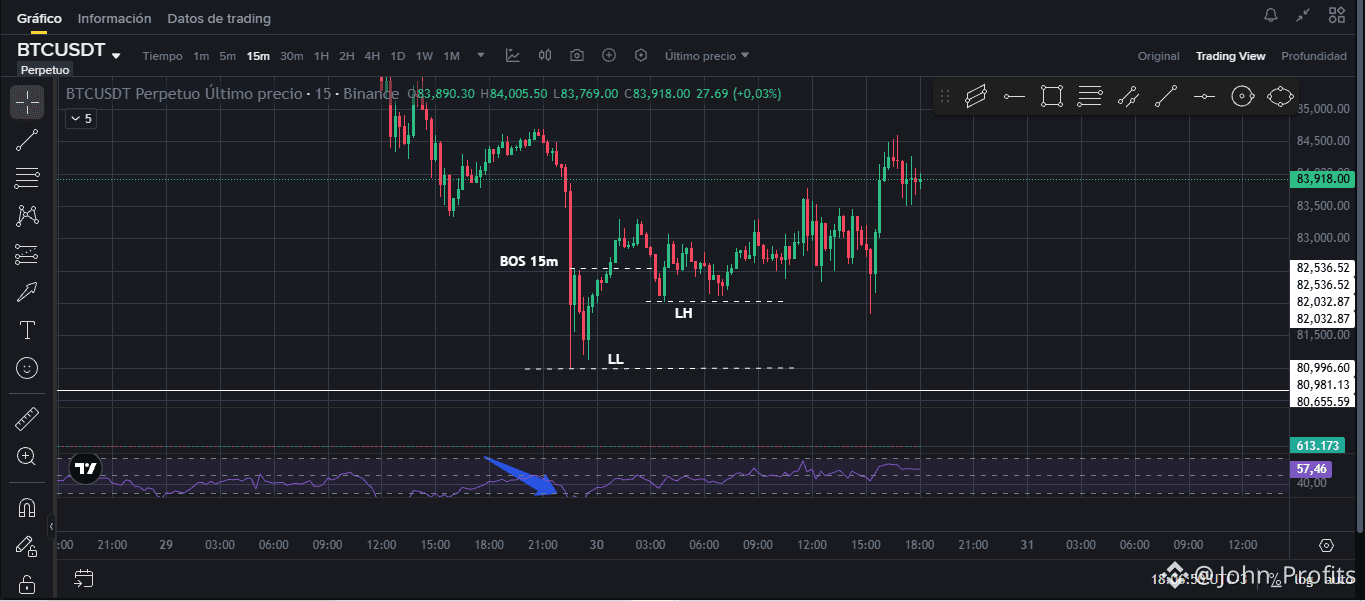Switch to Original chart view
Viewport: 1365px width, 601px height.
pos(1159,56)
